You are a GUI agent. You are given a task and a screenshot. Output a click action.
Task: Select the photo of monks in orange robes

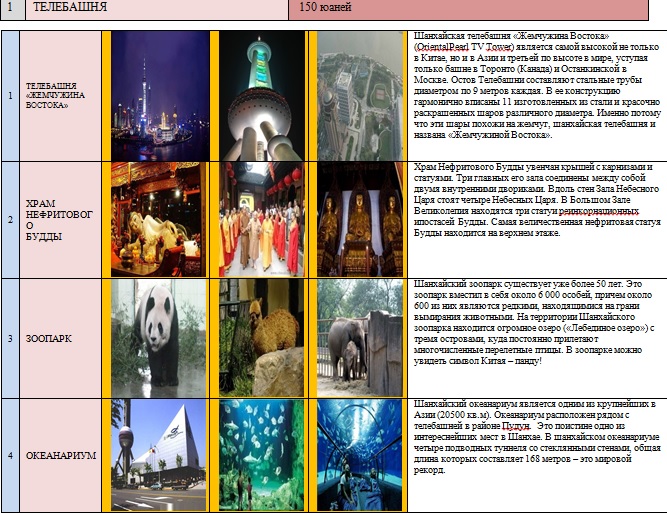pos(260,219)
